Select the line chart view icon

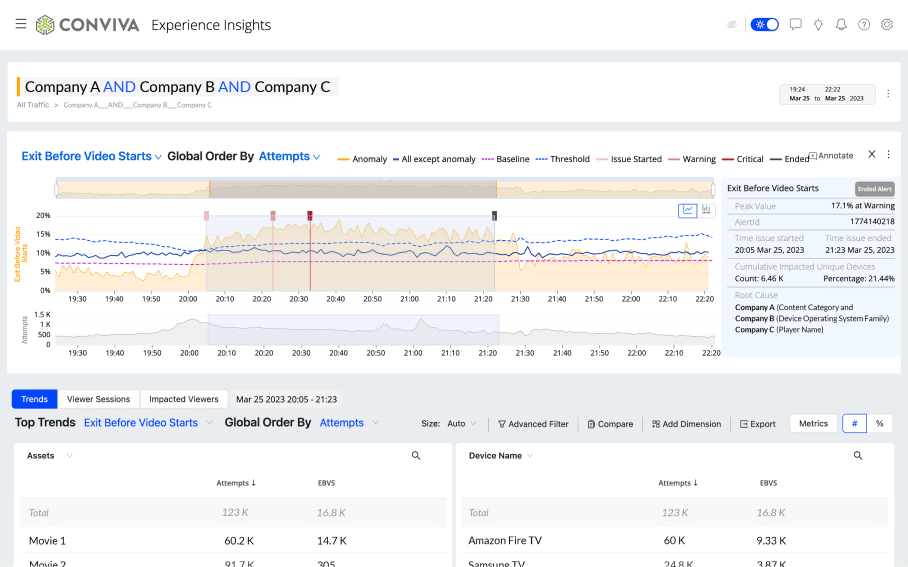click(687, 210)
